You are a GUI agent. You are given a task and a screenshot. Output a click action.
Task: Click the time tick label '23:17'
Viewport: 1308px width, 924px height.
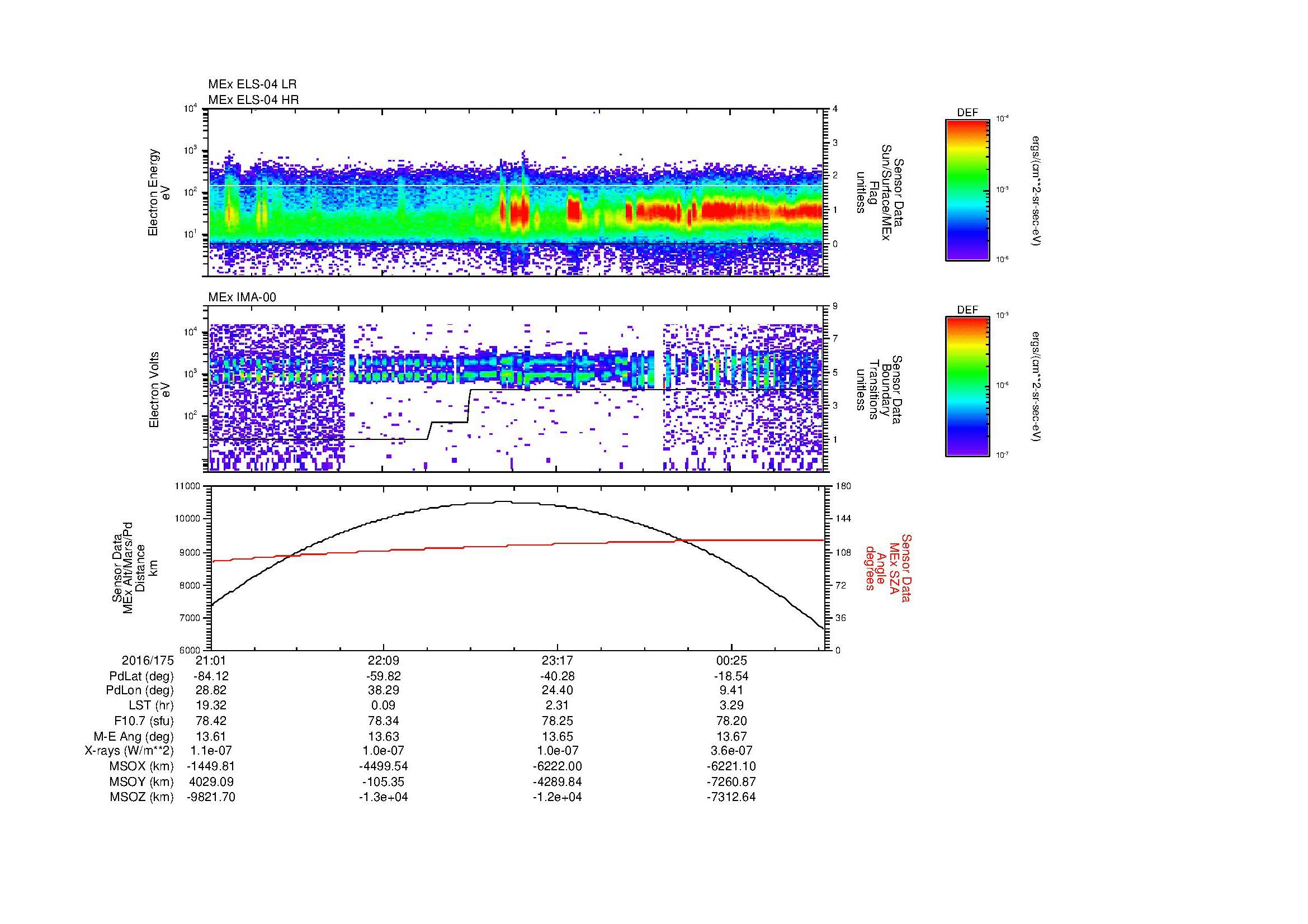[557, 660]
